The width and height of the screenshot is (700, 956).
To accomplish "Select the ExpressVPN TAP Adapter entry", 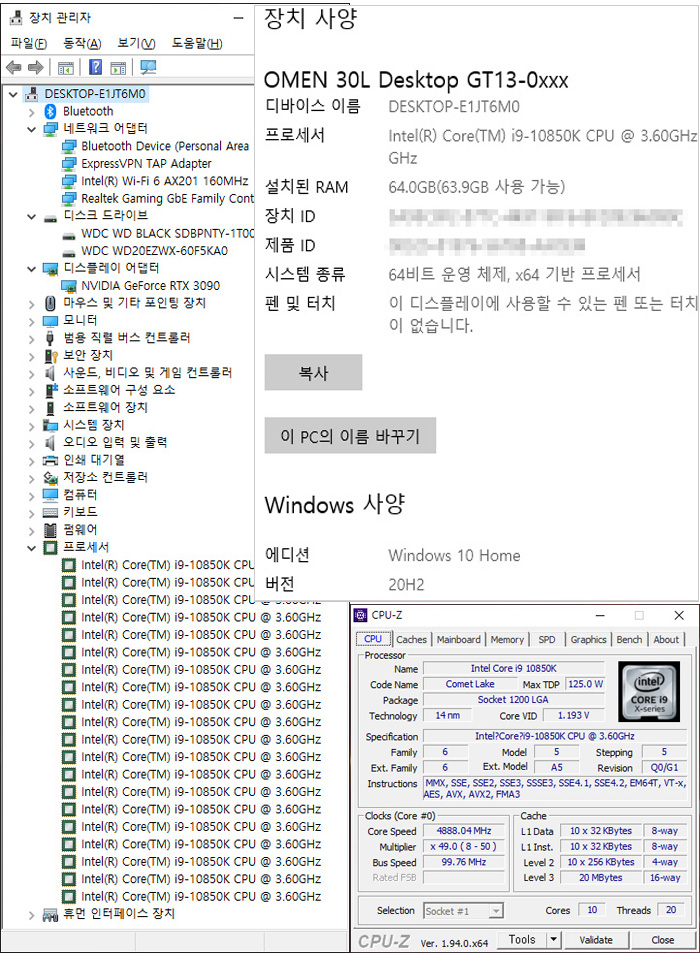I will click(x=146, y=163).
